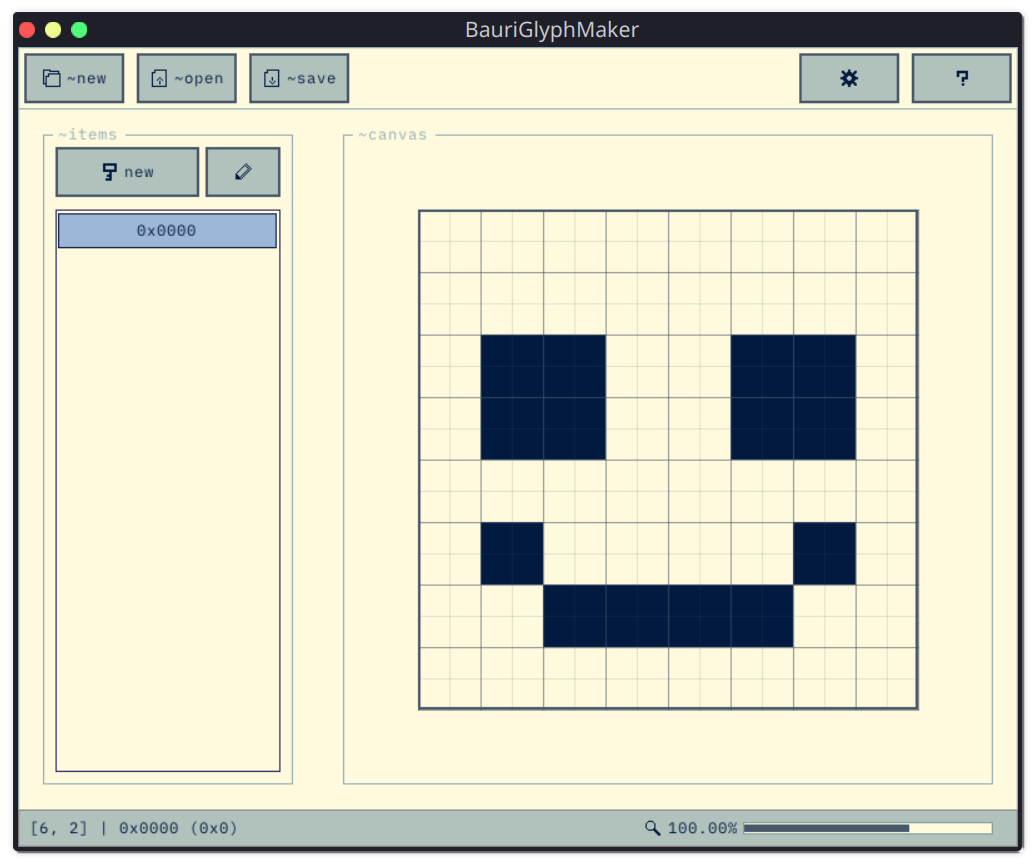Select the pencil edit icon in ~items
1035x865 pixels.
pyautogui.click(x=242, y=171)
